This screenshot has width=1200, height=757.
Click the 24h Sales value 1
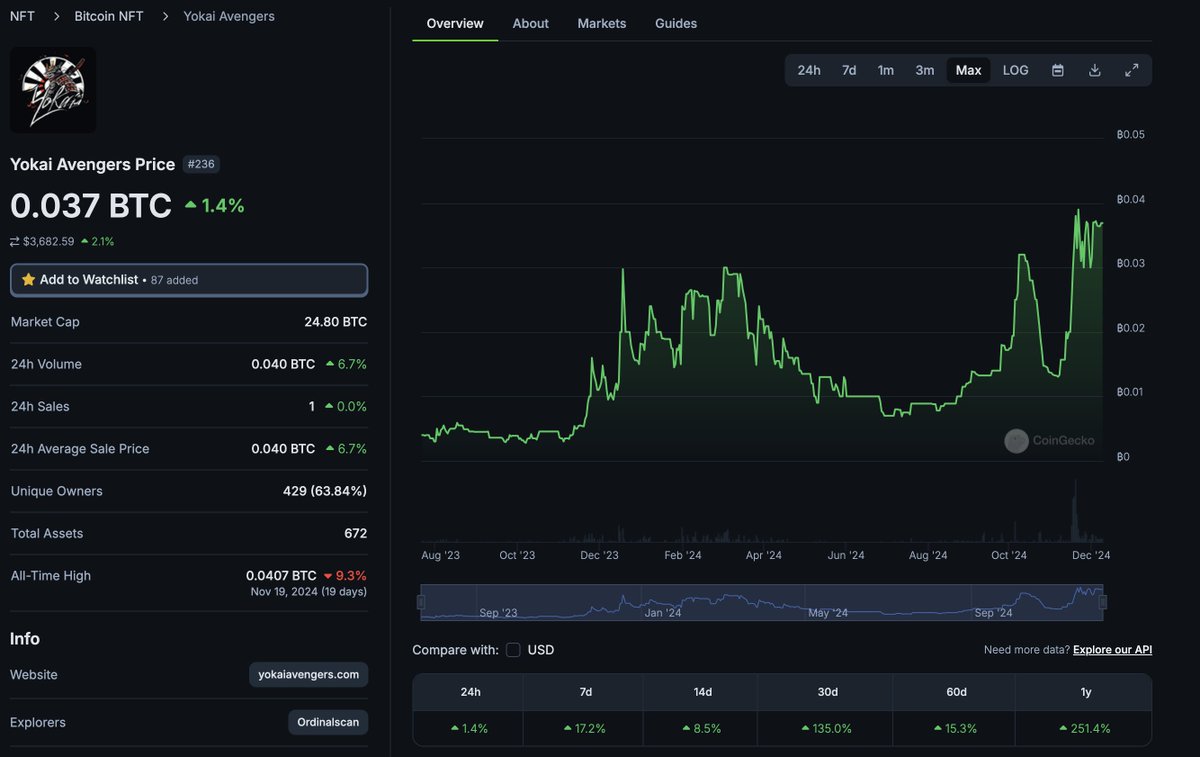pos(312,406)
